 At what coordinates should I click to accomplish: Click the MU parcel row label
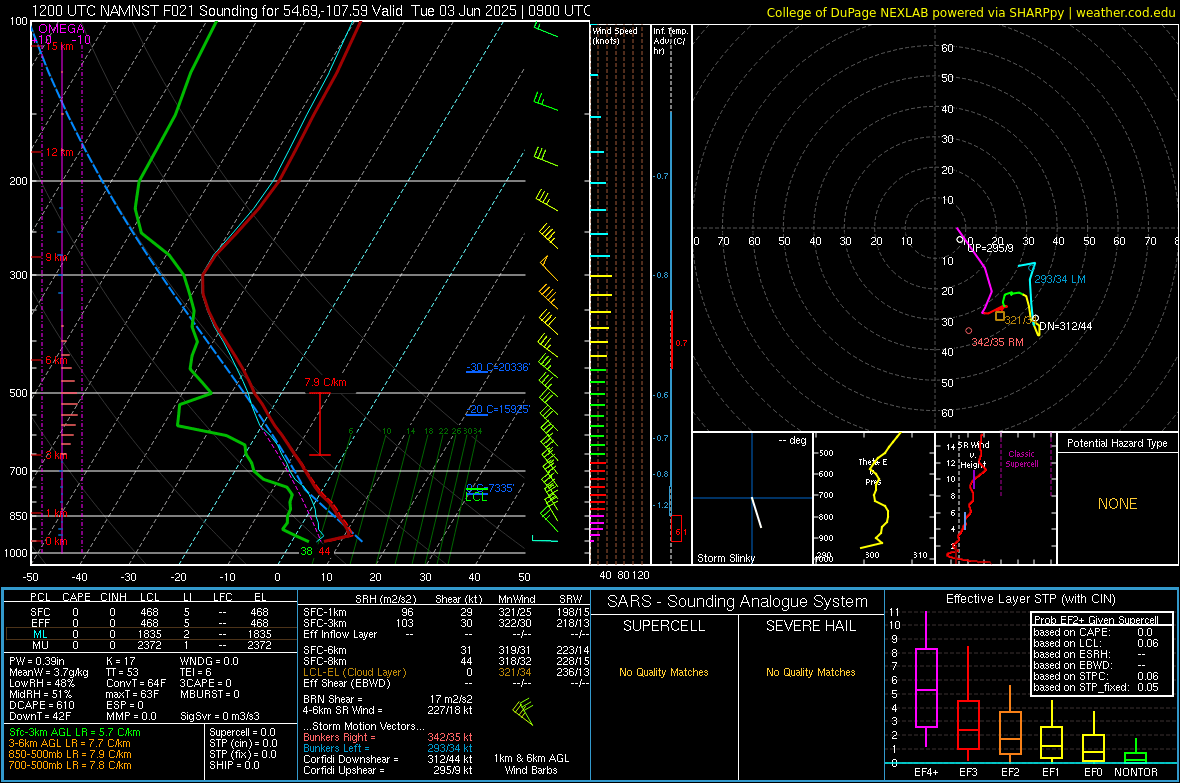click(x=40, y=645)
